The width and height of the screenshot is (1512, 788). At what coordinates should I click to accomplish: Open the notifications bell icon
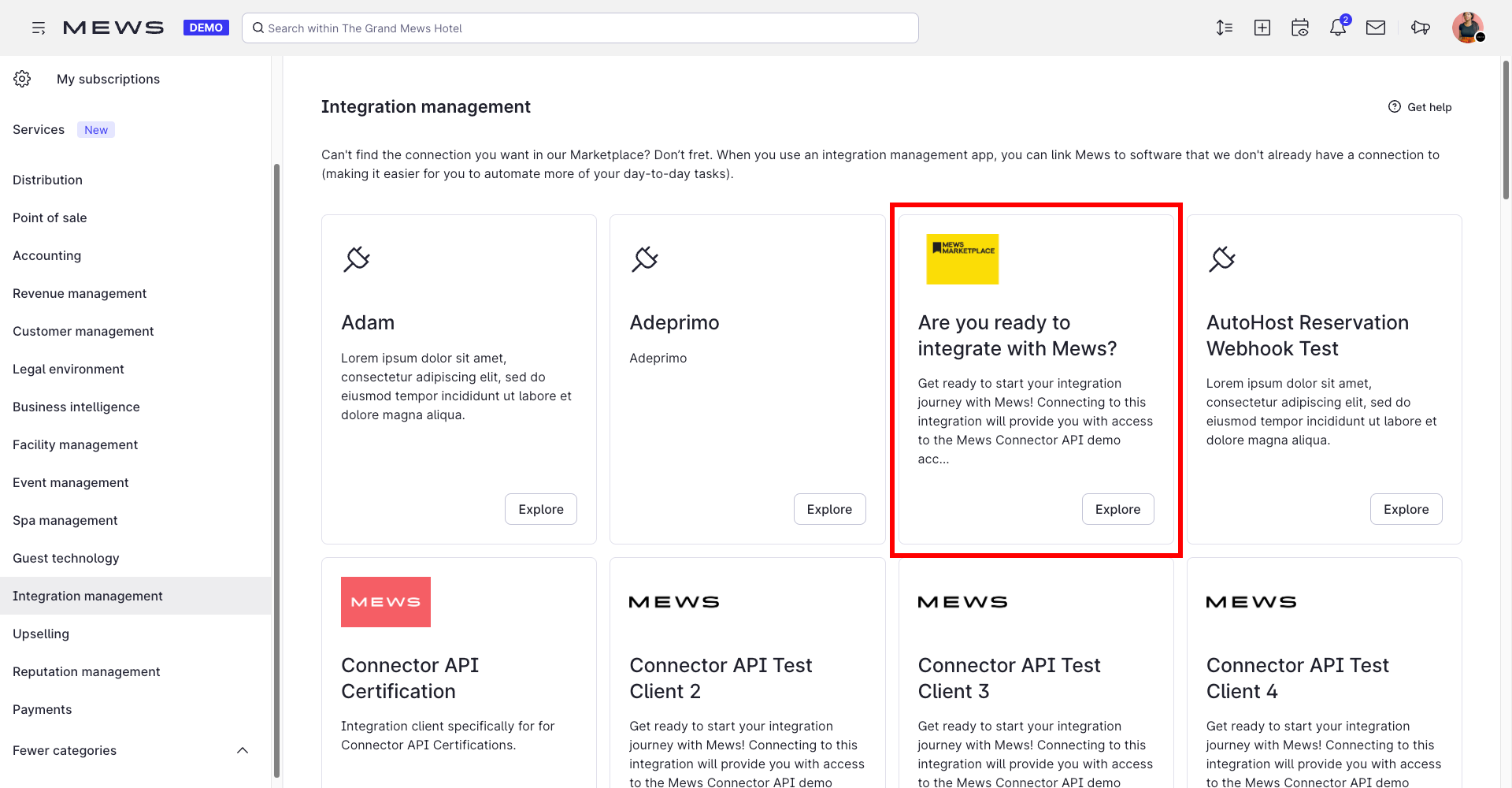click(x=1337, y=28)
